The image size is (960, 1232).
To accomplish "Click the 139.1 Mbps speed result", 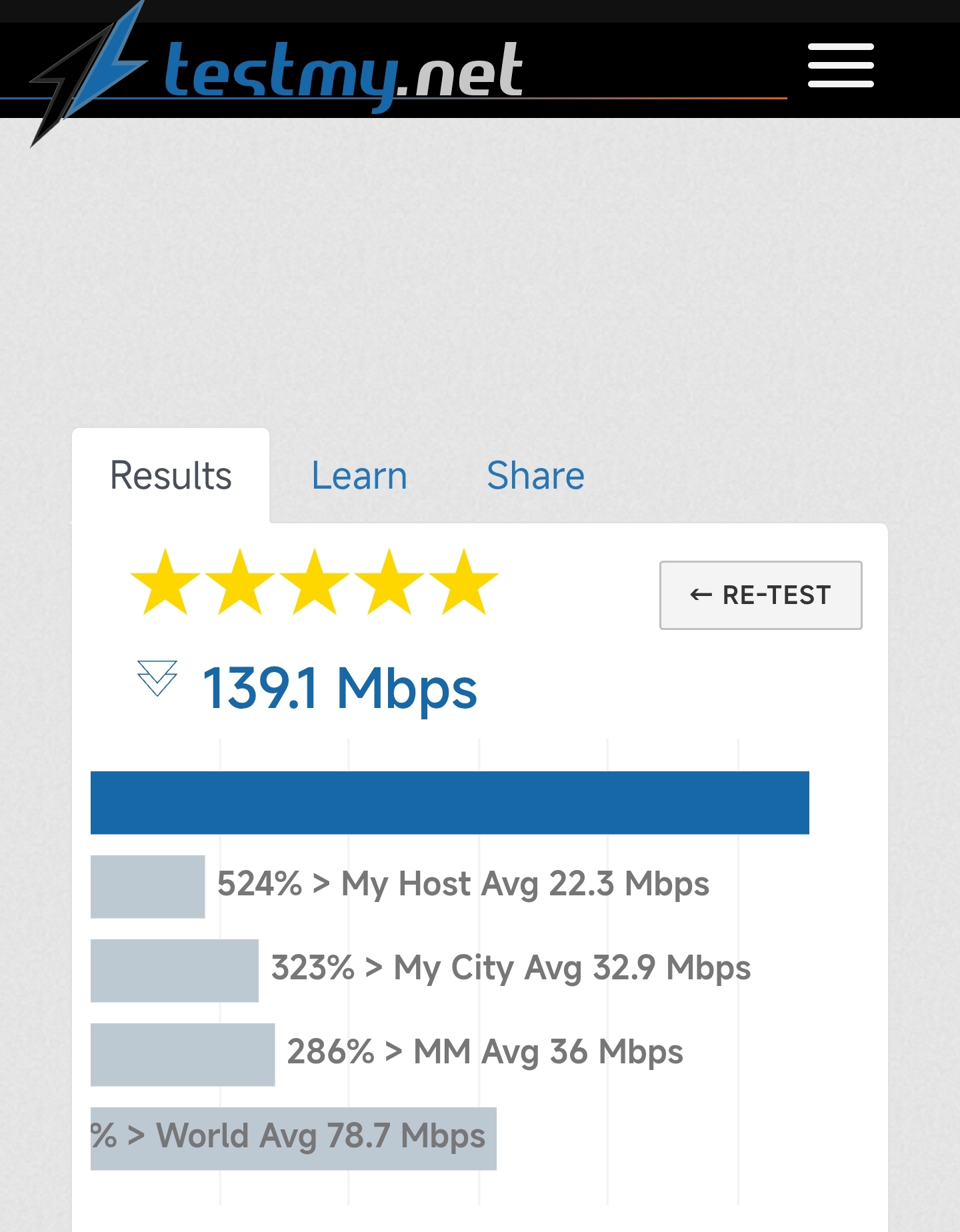I will coord(340,689).
